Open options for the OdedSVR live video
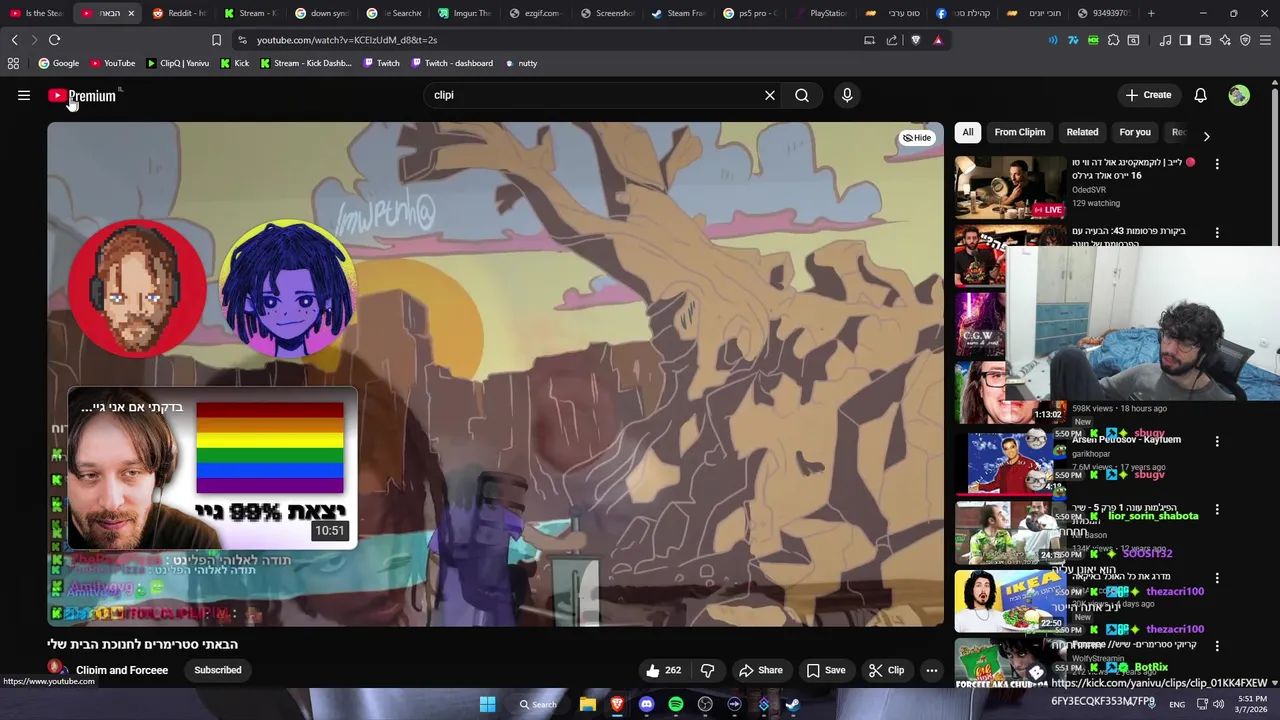1280x720 pixels. [x=1217, y=163]
